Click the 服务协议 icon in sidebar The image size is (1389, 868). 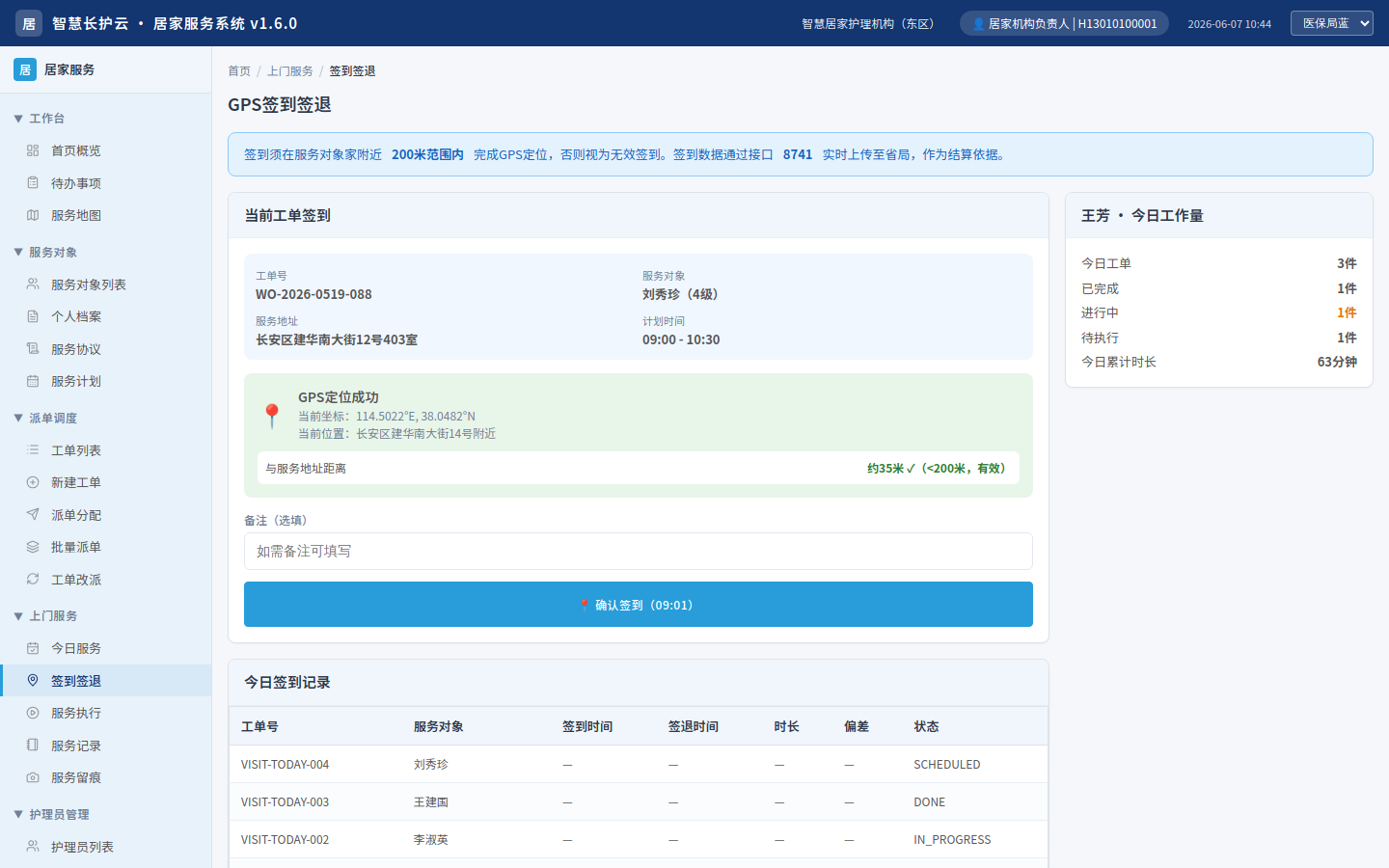point(33,349)
